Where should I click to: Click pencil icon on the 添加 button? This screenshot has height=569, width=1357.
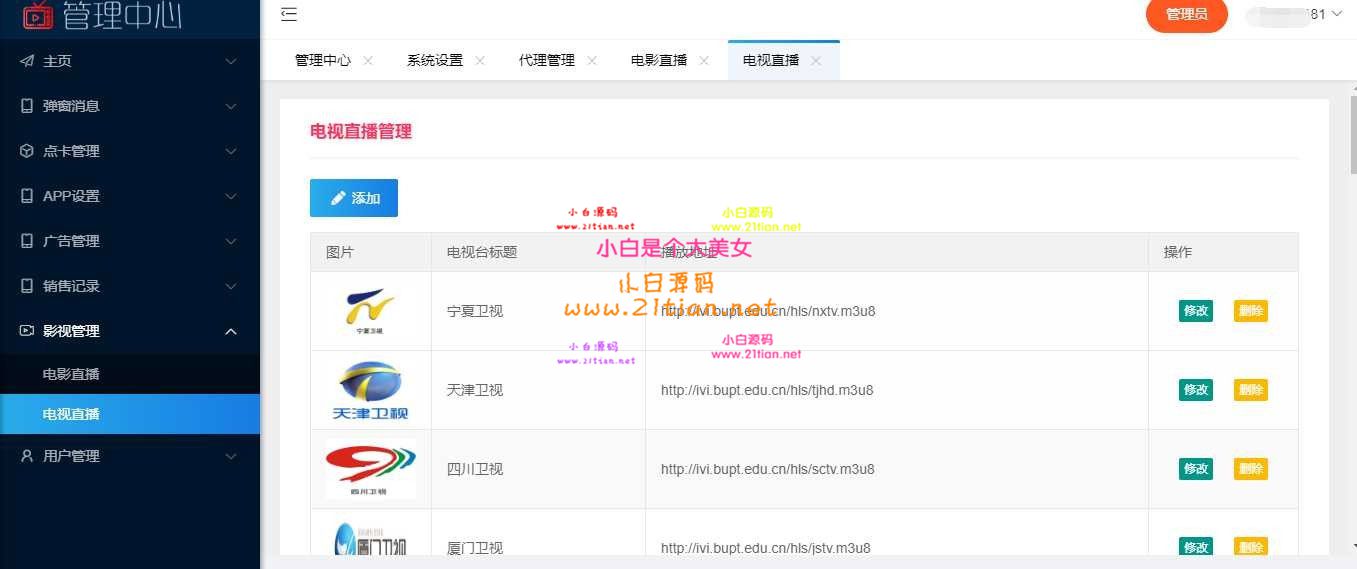338,198
